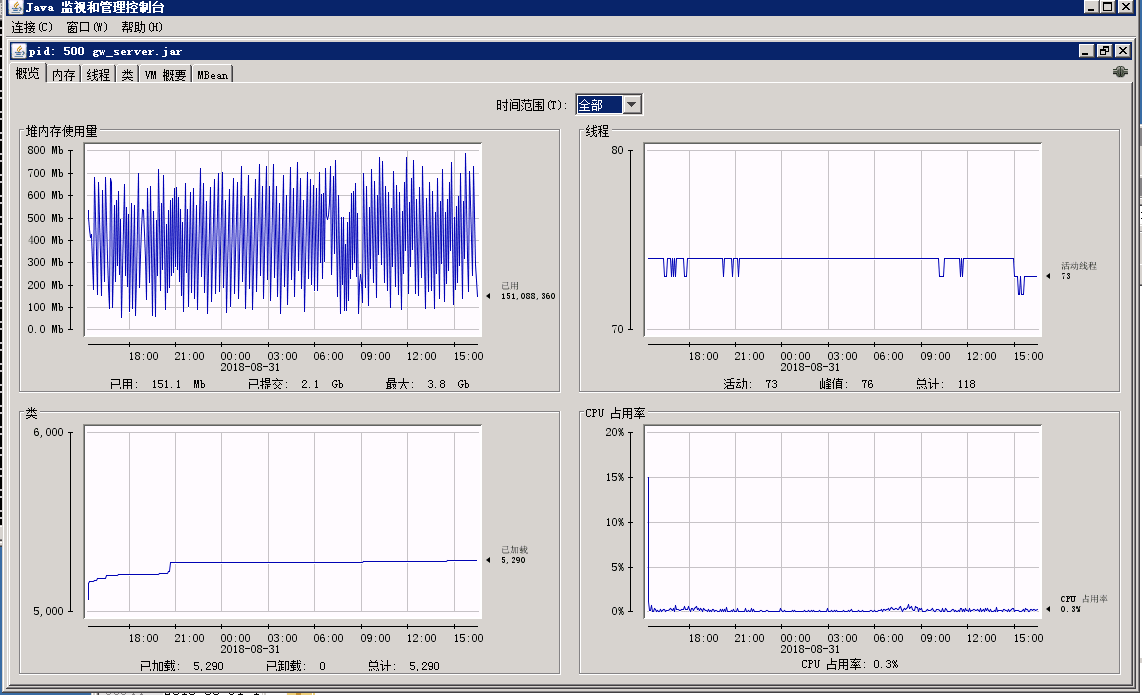
Task: Minimize the pid 500 gw_server.jar inner window
Action: pos(1086,50)
